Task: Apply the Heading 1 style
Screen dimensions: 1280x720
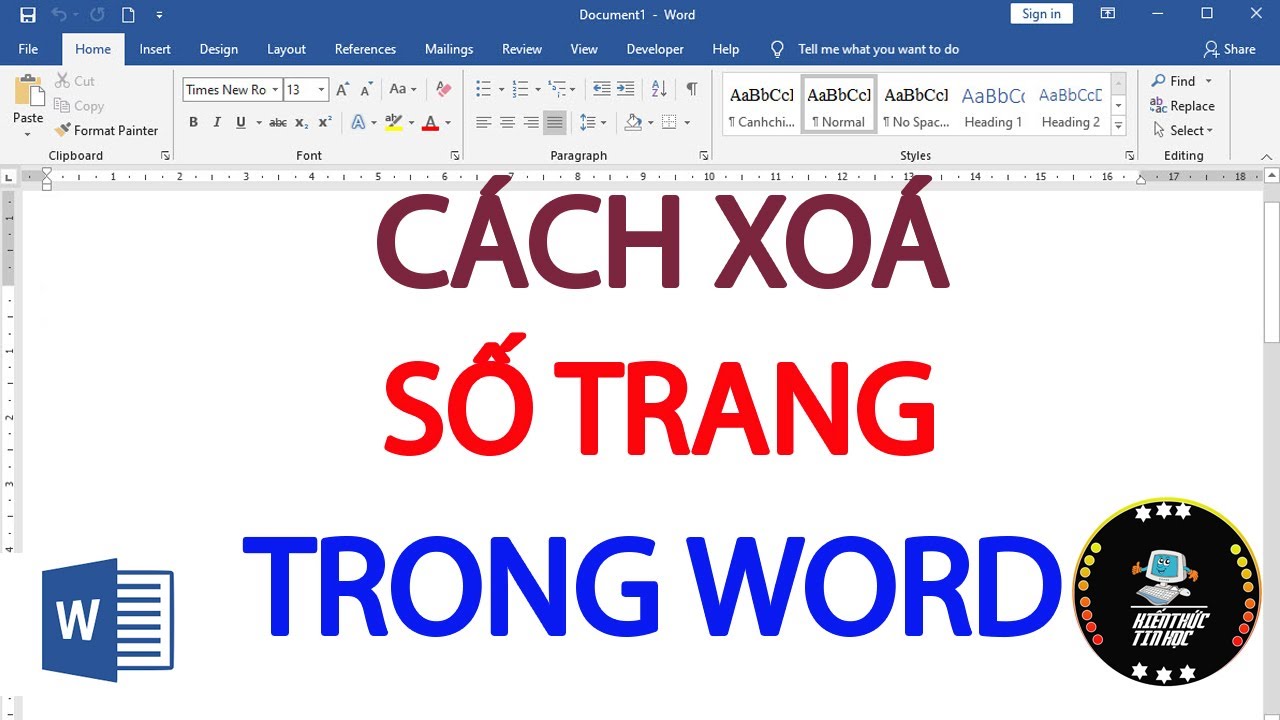Action: pyautogui.click(x=993, y=105)
